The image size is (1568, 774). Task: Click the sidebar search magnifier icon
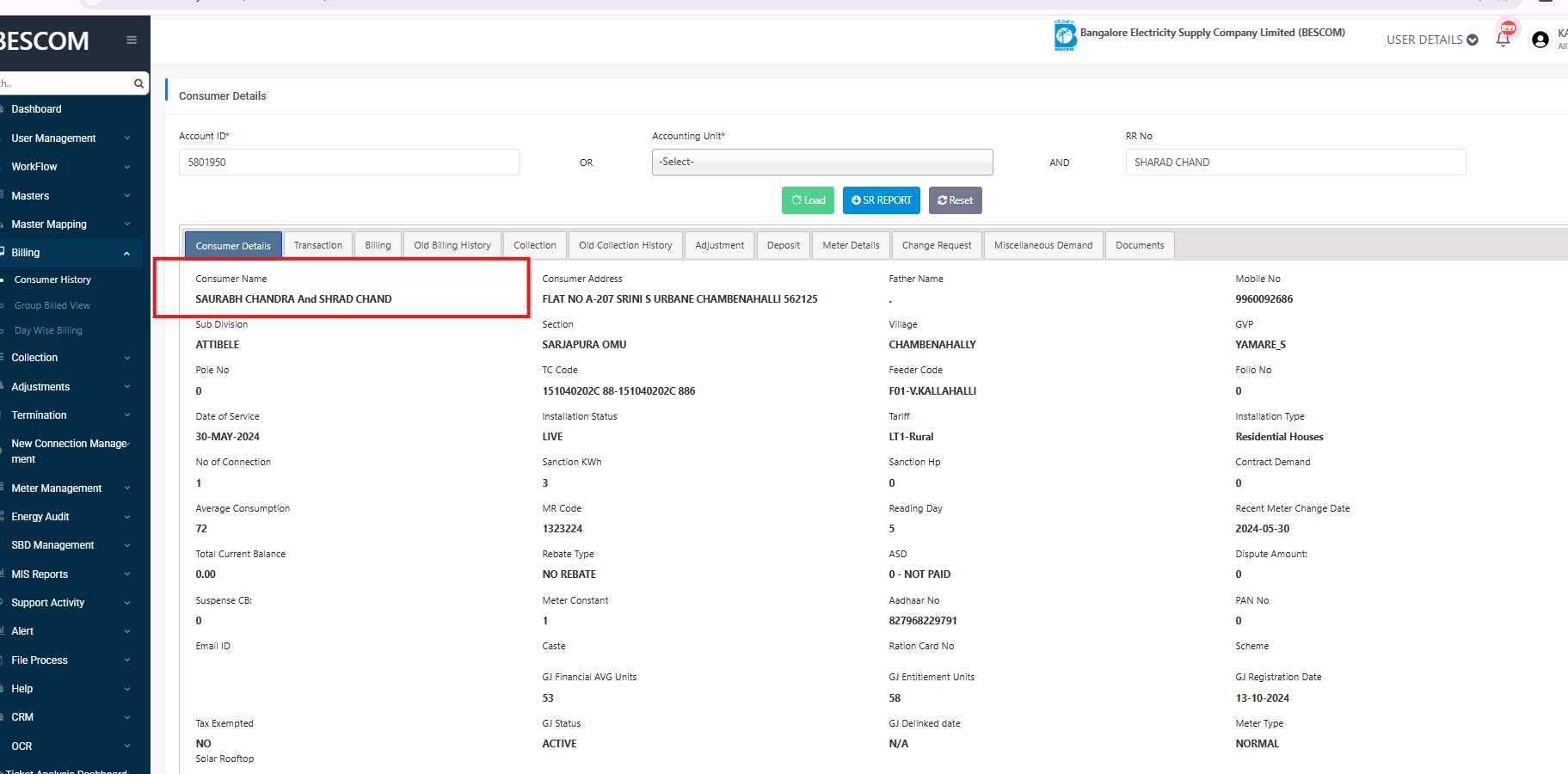click(138, 83)
